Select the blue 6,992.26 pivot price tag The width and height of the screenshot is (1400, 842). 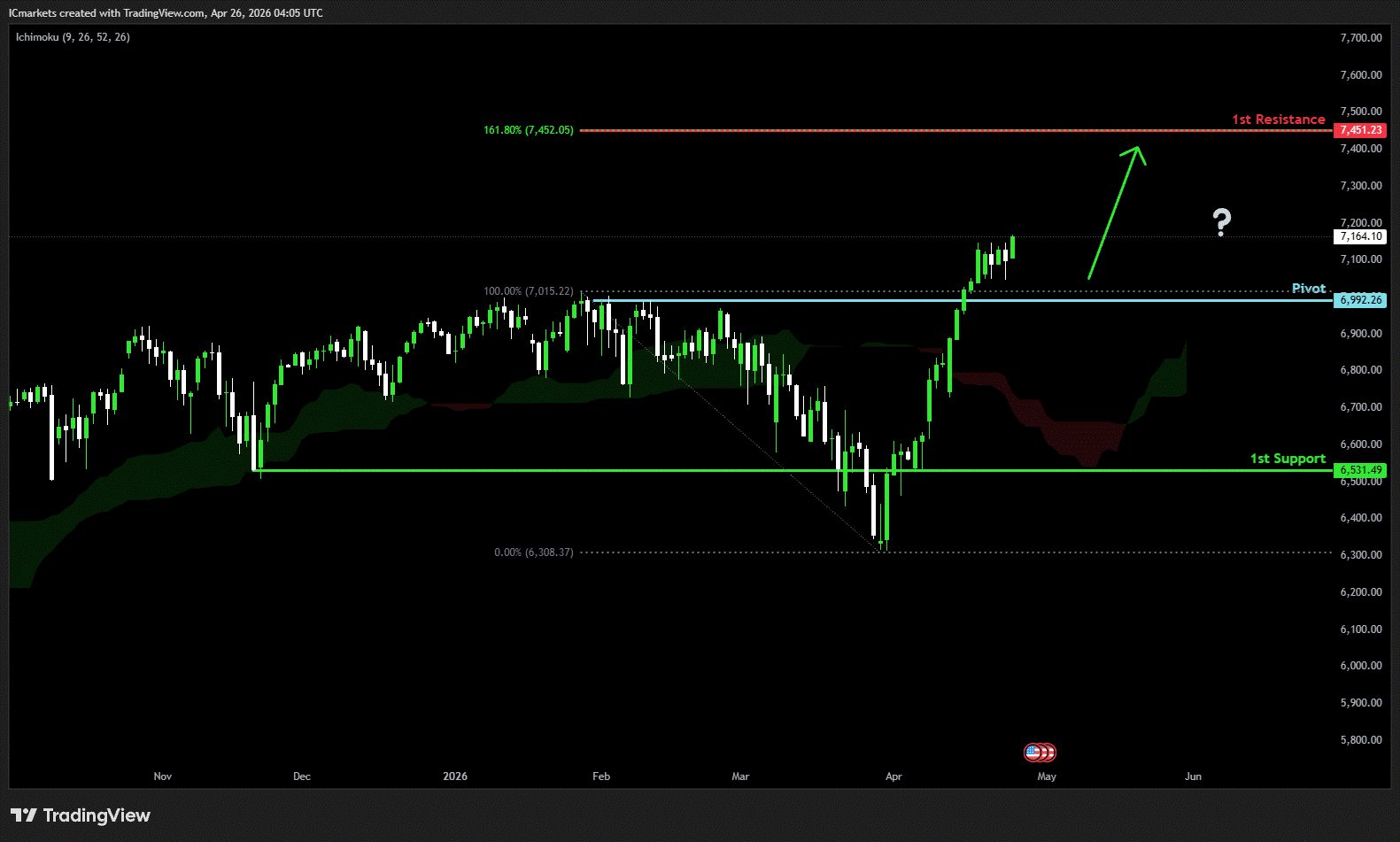1360,300
